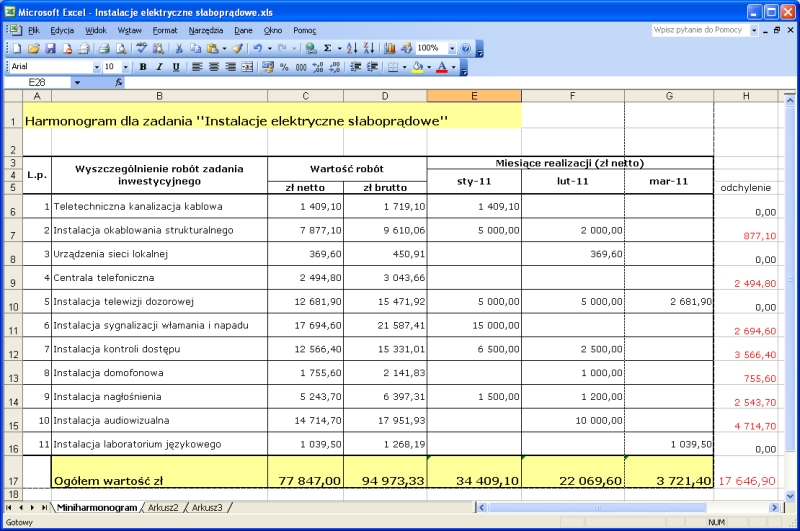Open the Widok menu
This screenshot has width=800, height=531.
point(95,31)
